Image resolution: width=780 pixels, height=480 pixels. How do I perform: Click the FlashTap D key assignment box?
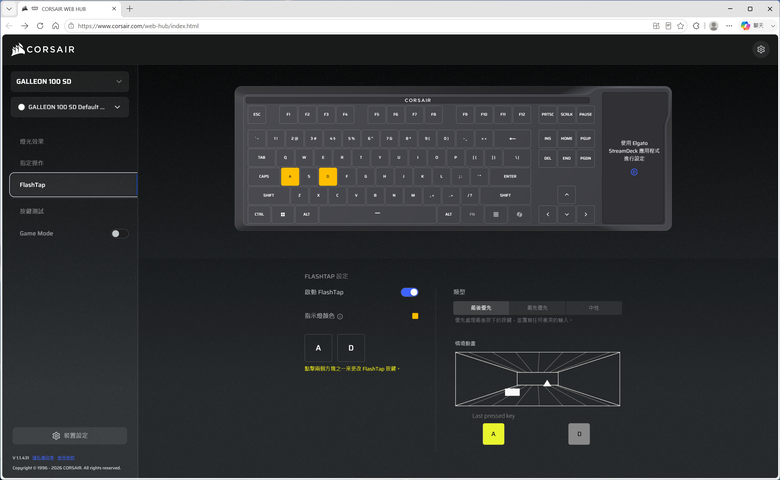351,348
